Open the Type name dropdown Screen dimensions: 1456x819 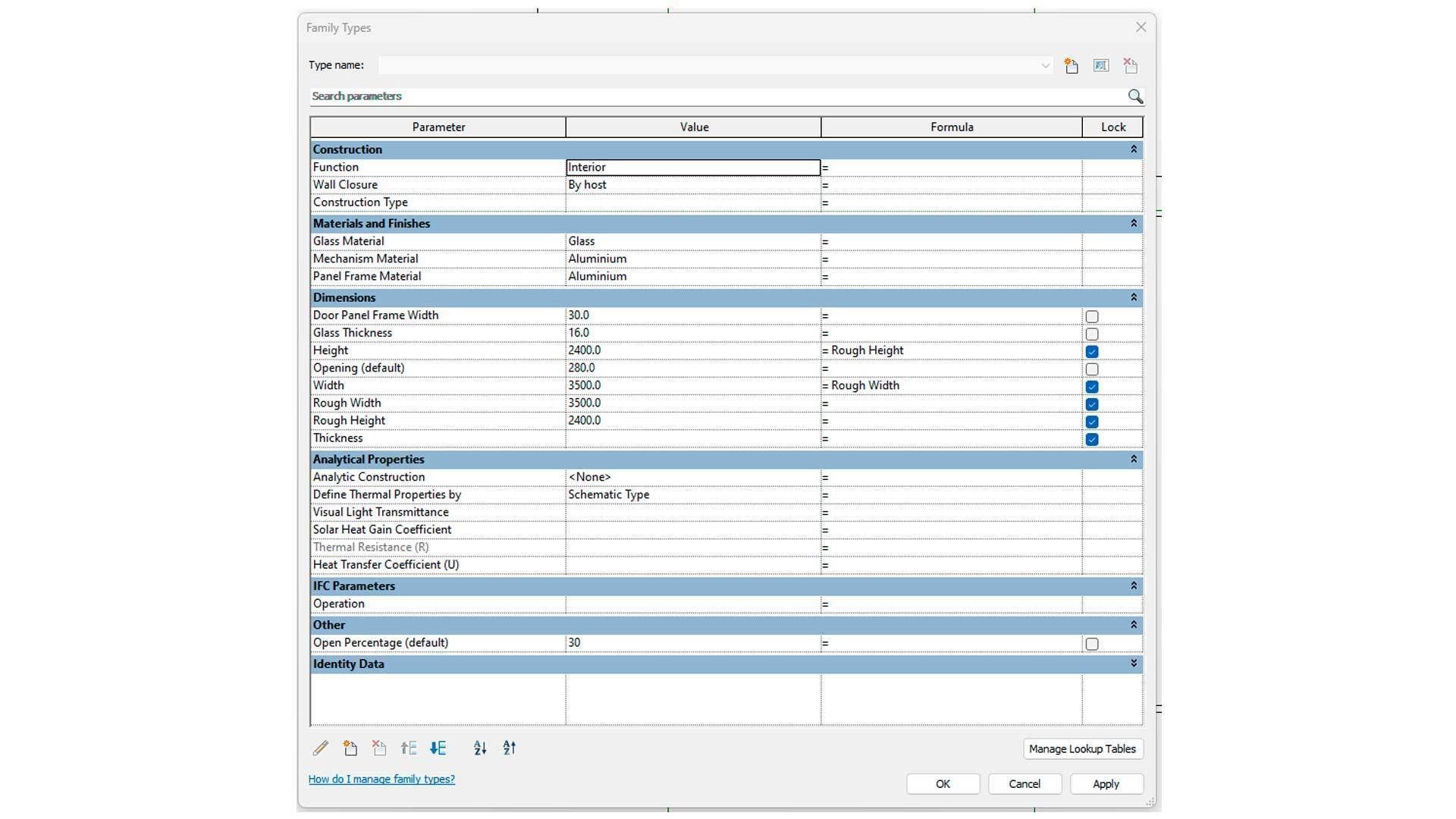pos(1045,66)
